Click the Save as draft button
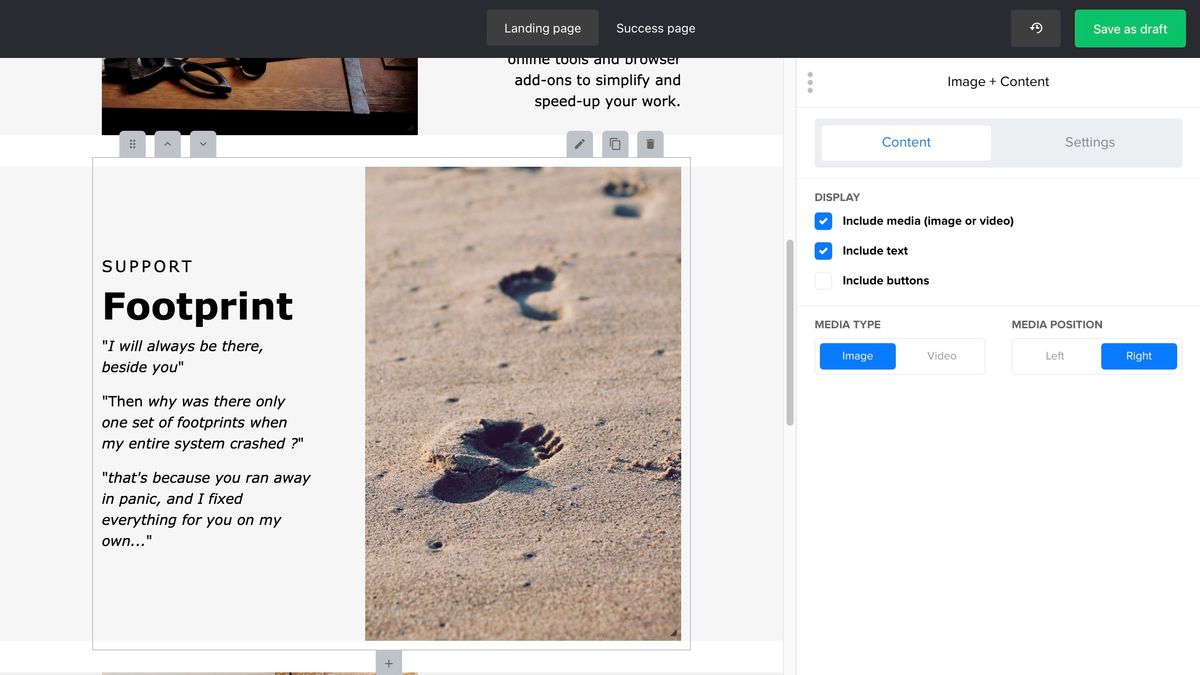This screenshot has width=1200, height=675. click(x=1130, y=28)
